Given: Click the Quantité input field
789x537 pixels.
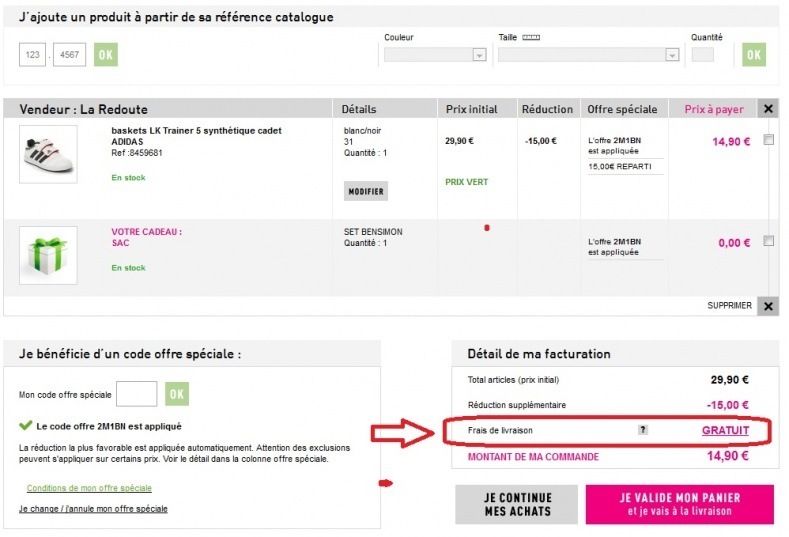Looking at the screenshot, I should click(703, 55).
